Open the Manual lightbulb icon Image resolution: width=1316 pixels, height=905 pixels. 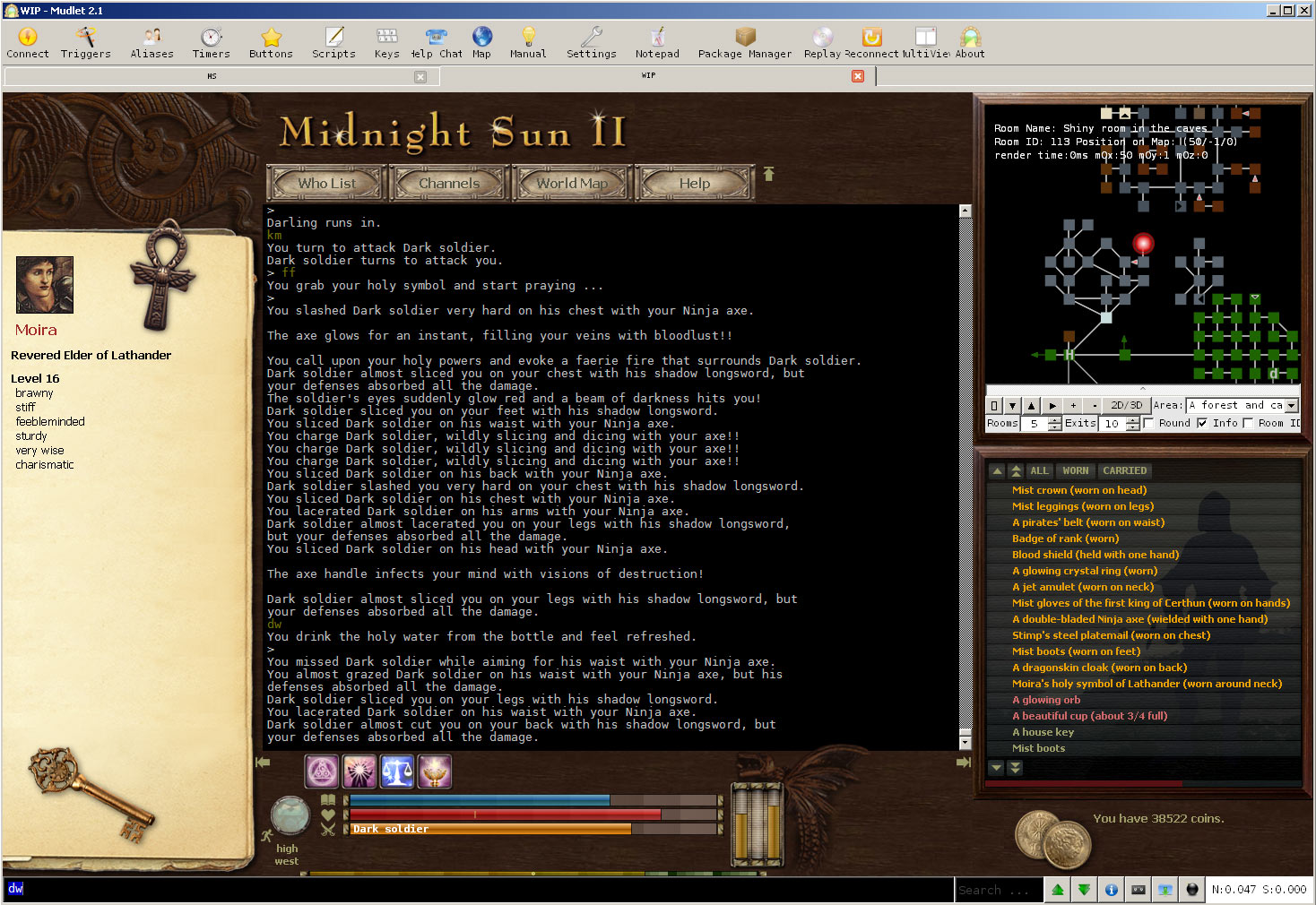528,42
